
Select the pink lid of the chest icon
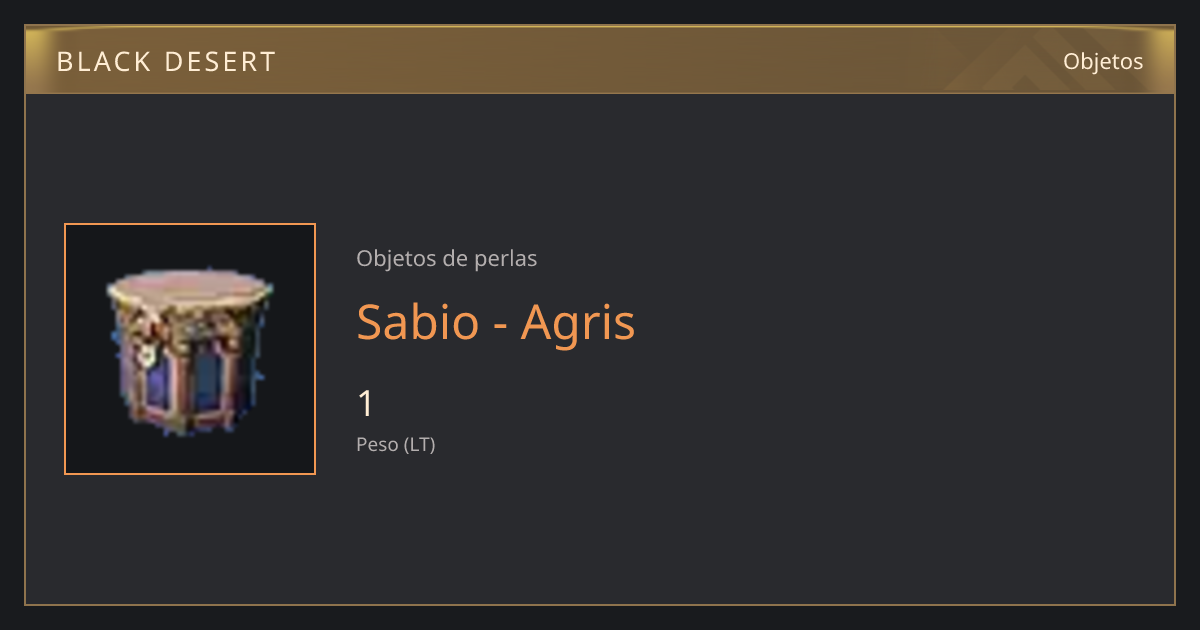point(189,290)
